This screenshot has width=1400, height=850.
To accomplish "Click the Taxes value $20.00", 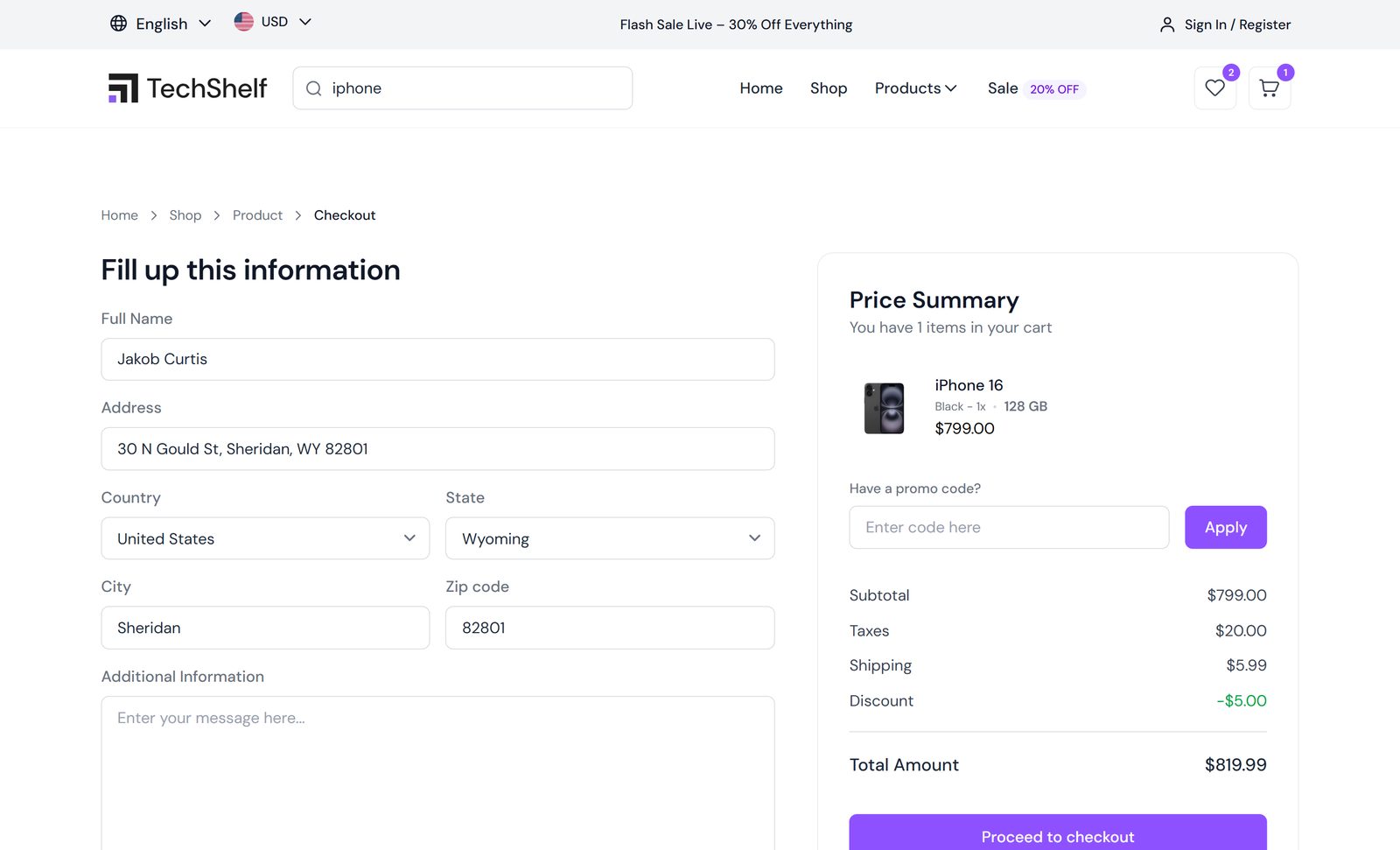I will pos(1241,630).
